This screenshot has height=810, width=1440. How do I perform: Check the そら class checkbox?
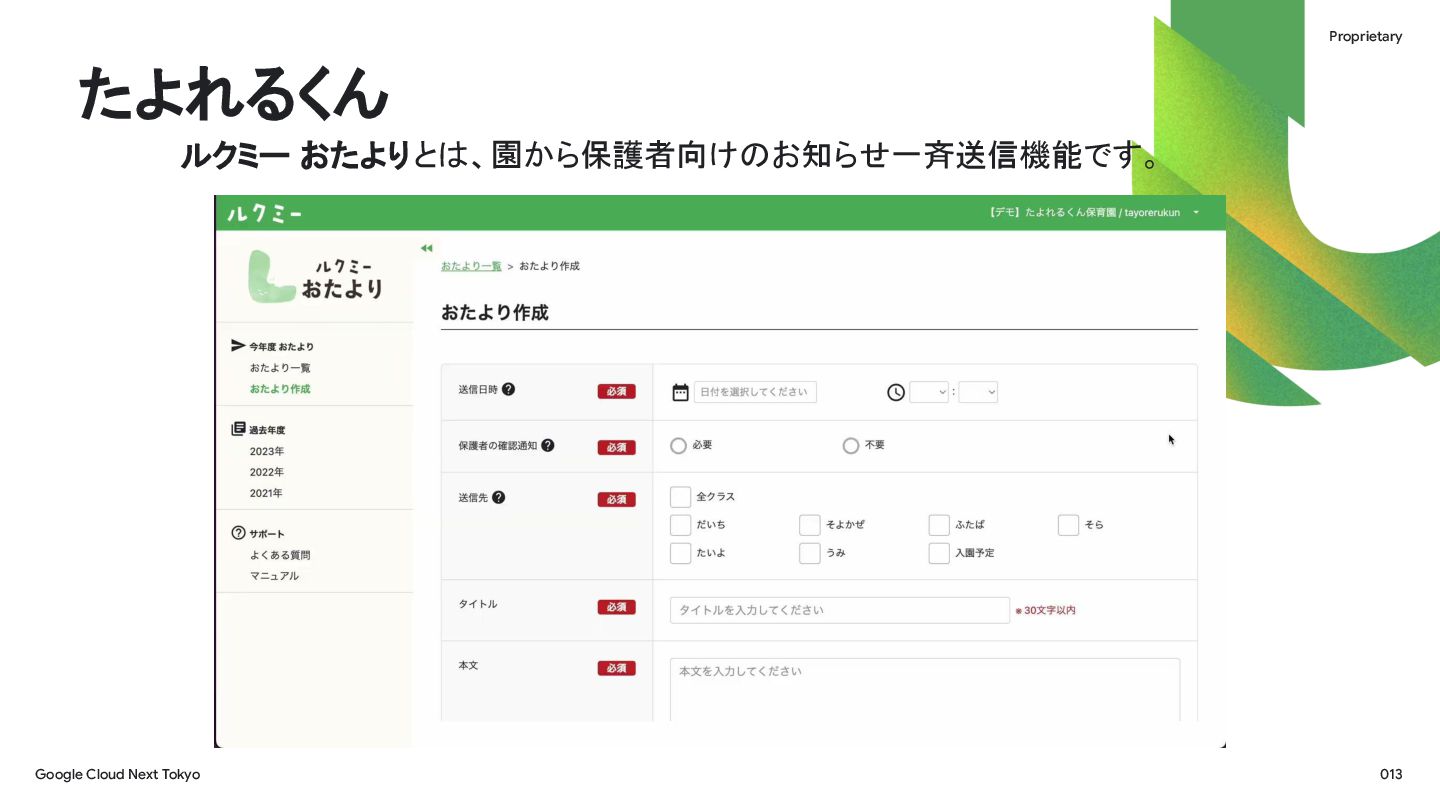point(1069,525)
